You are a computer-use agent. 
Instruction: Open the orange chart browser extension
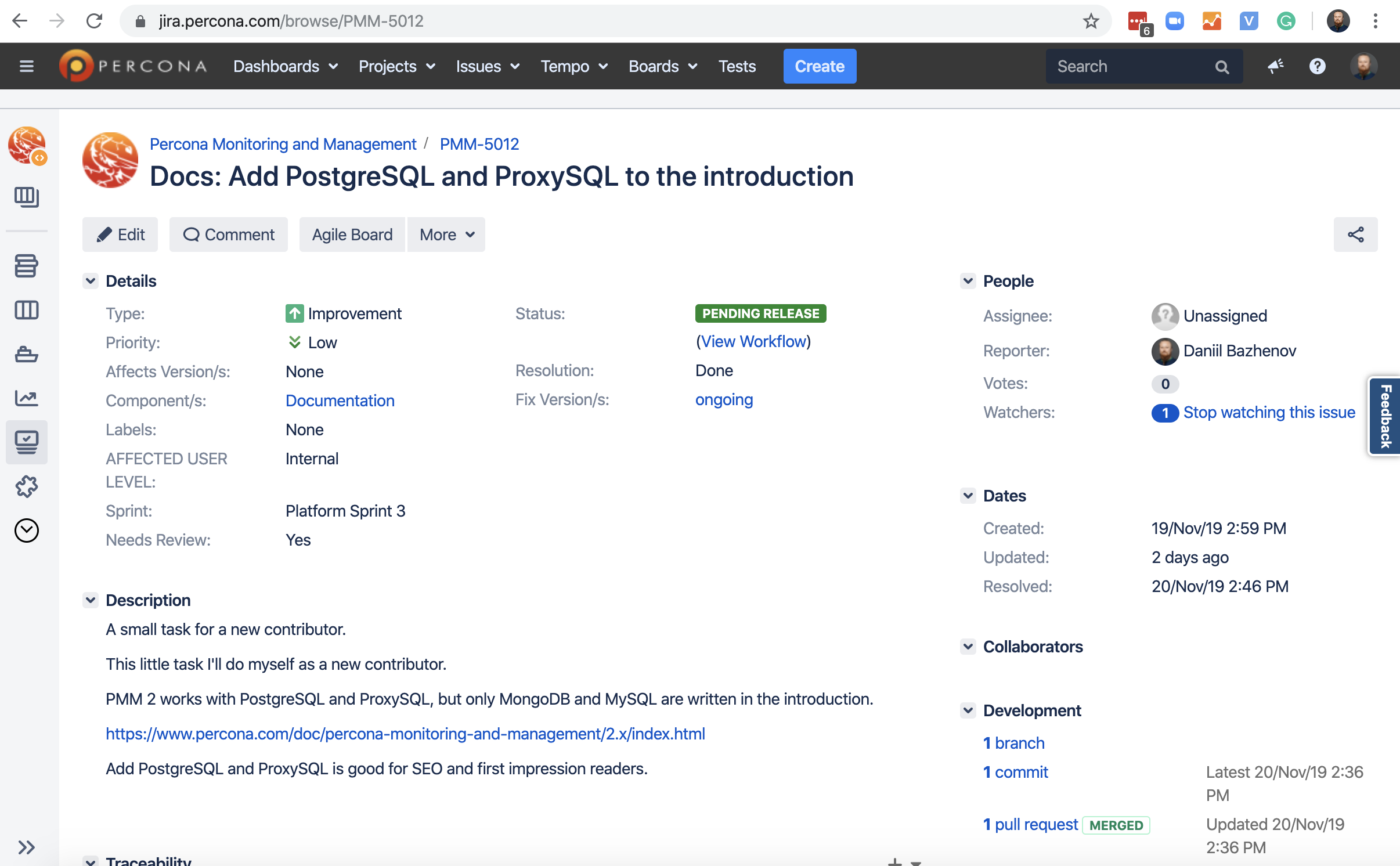point(1212,21)
